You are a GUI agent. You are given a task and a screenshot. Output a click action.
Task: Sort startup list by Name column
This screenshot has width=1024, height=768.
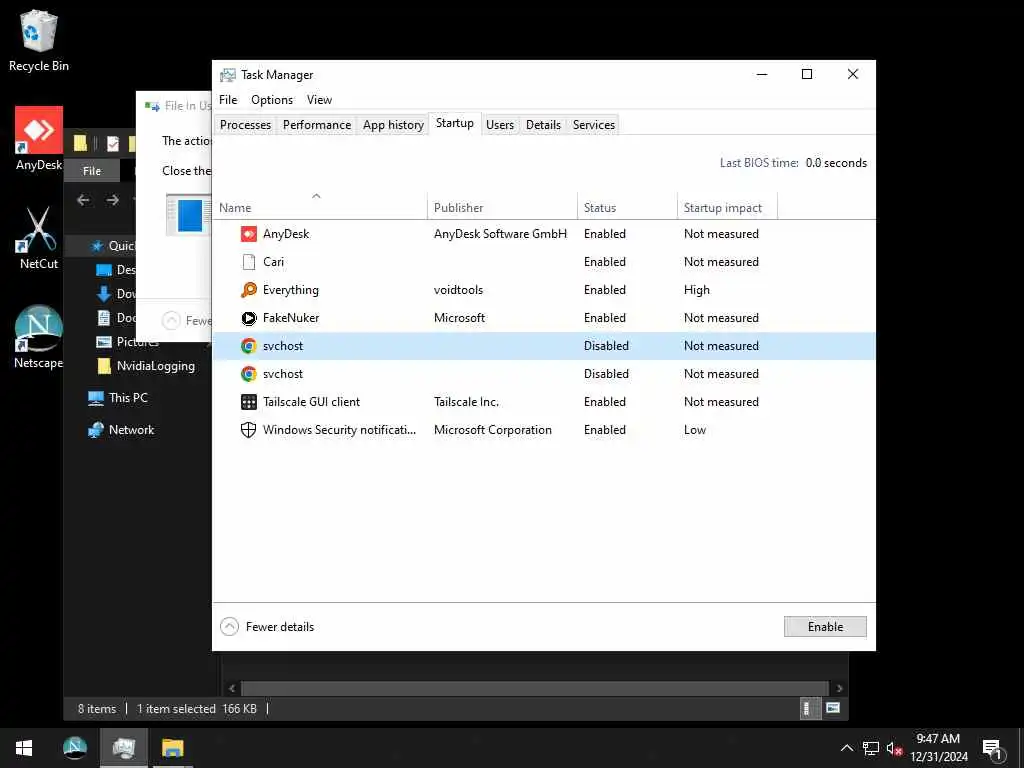(320, 206)
